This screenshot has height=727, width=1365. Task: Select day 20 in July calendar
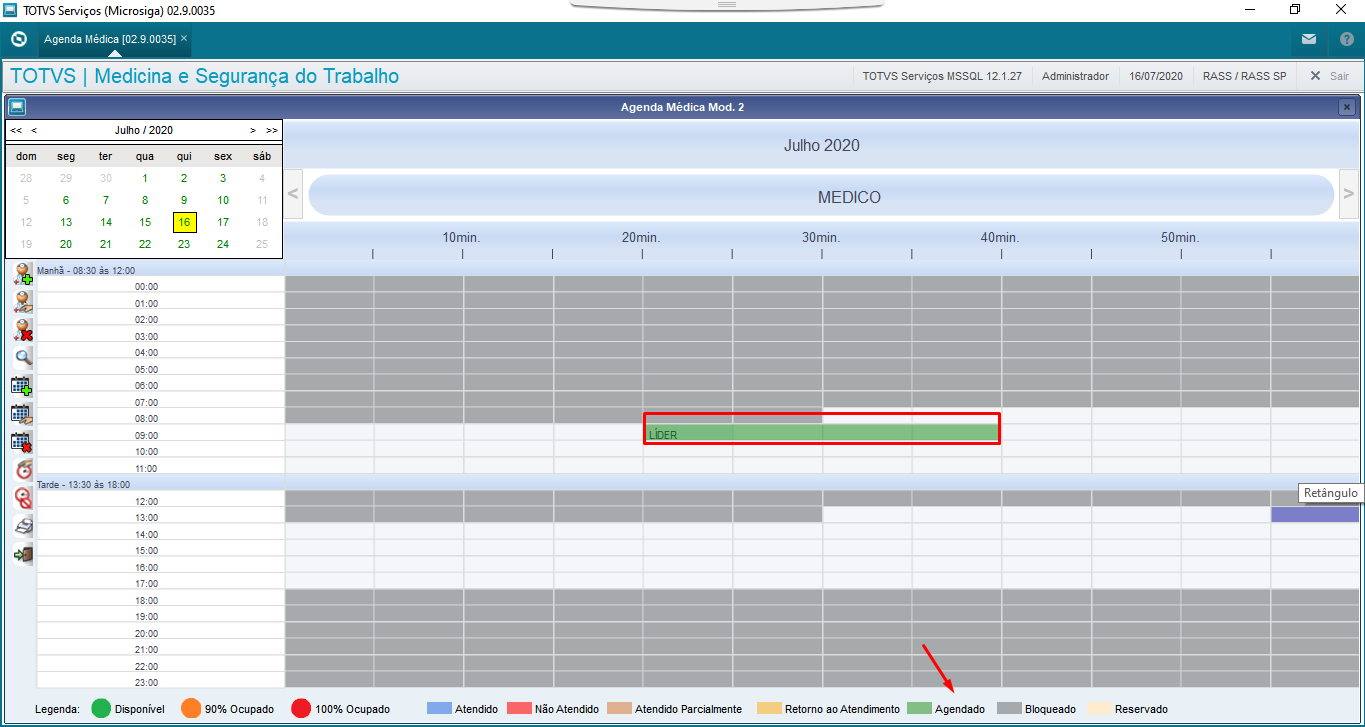coord(66,244)
